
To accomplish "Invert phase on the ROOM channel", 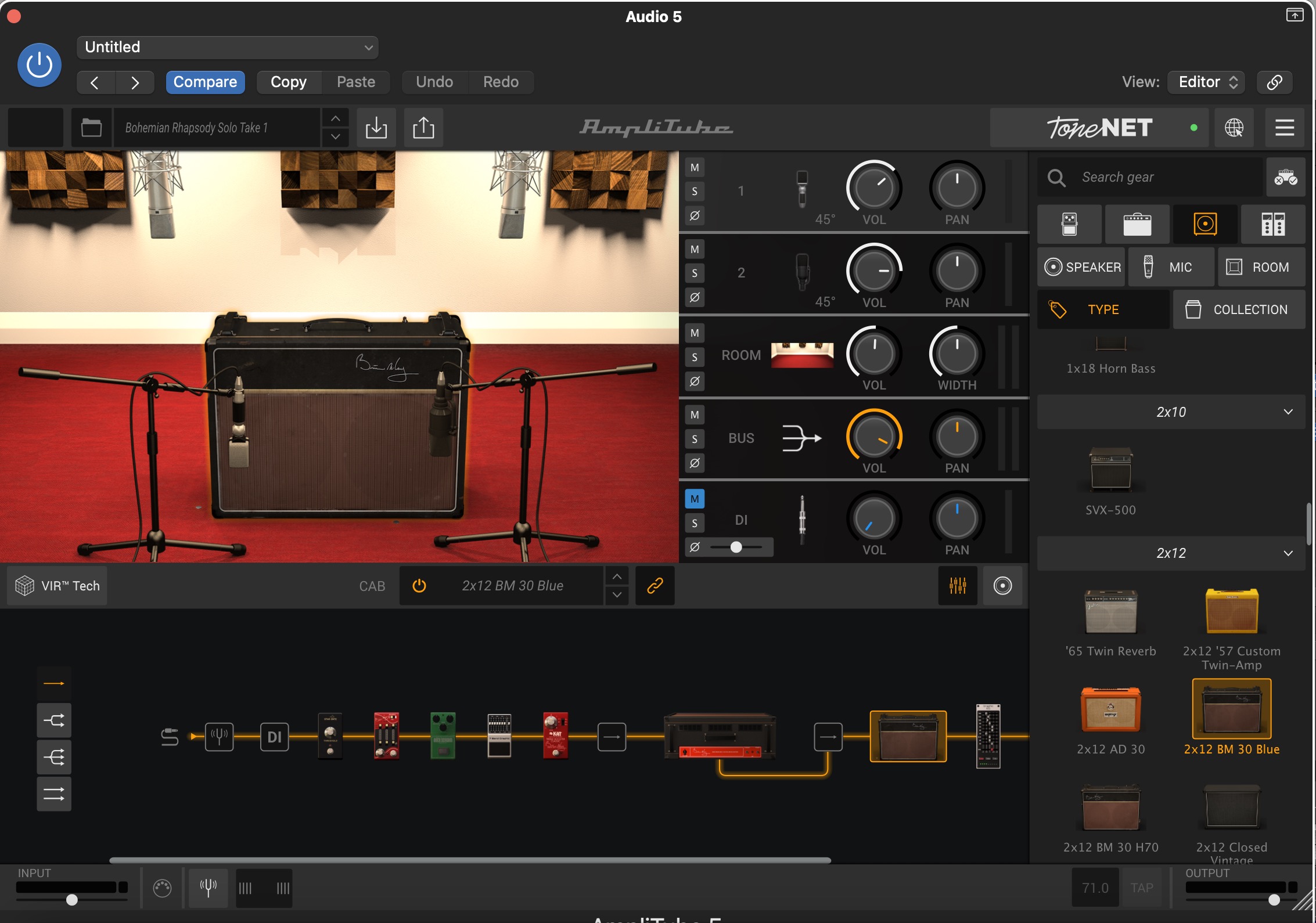I will [x=695, y=381].
